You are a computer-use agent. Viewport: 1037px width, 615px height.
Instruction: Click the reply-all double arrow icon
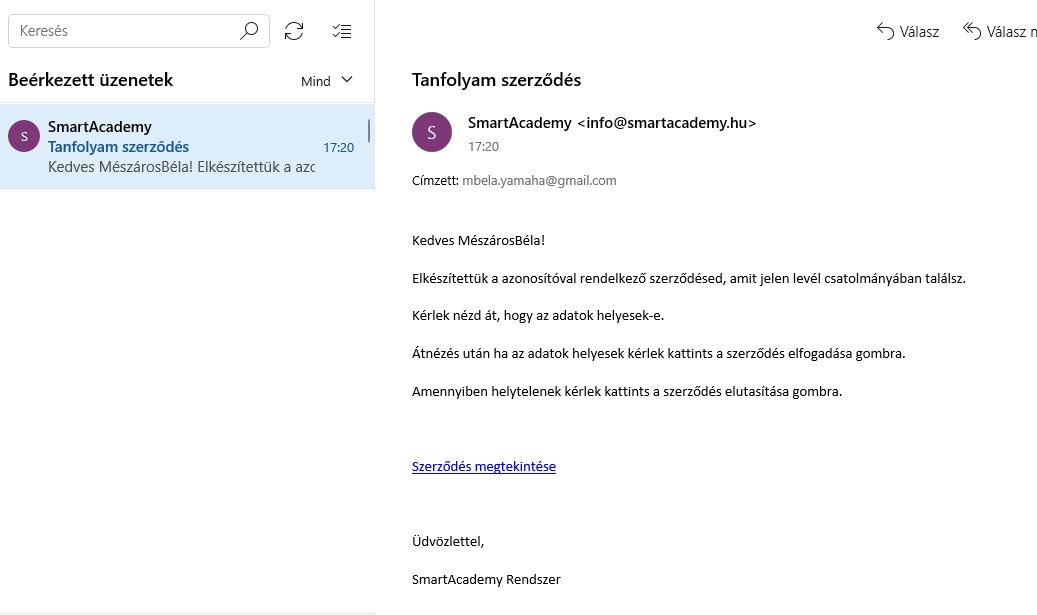click(972, 31)
